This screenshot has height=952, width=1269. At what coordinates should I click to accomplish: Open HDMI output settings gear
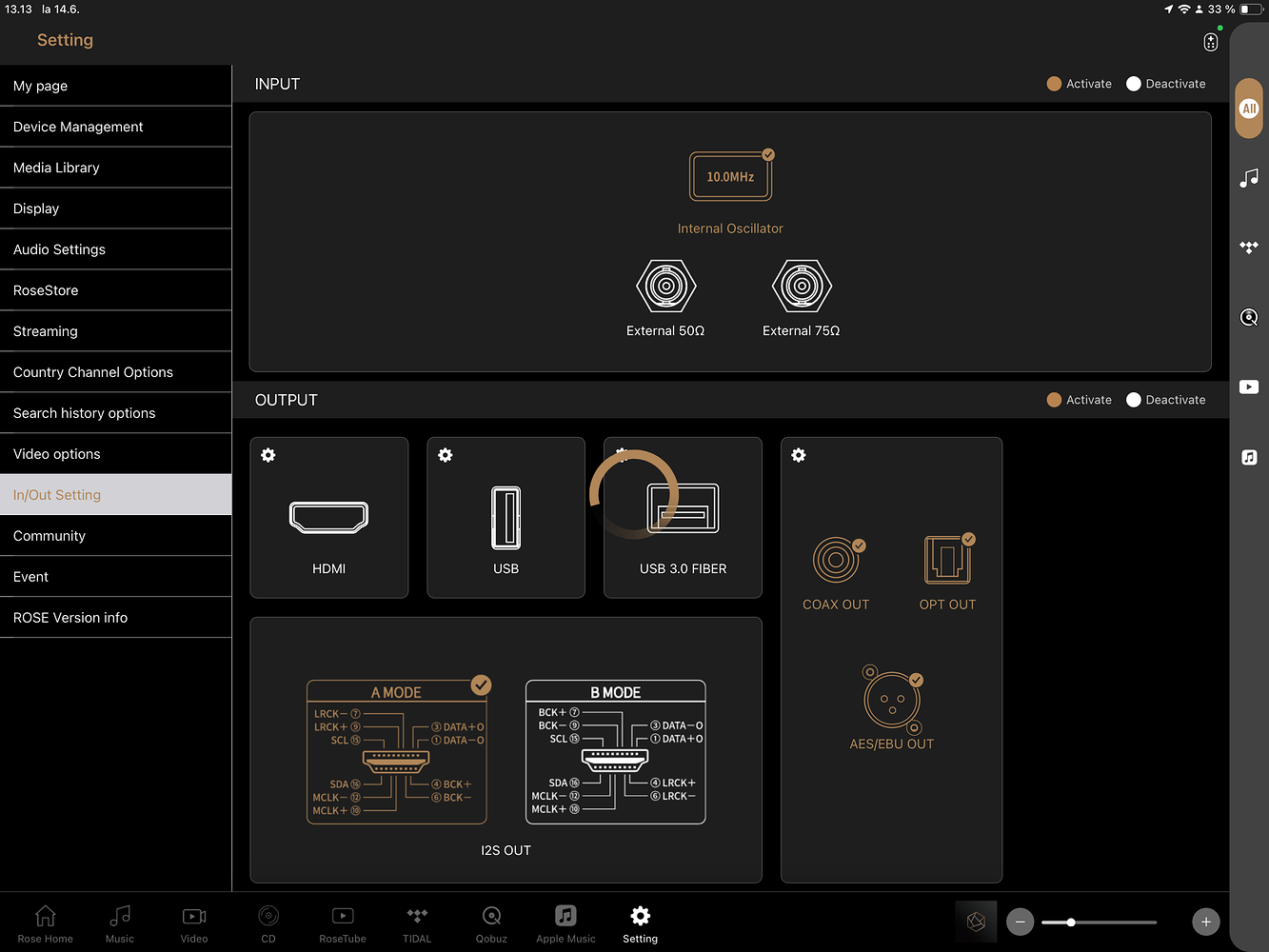pos(268,455)
